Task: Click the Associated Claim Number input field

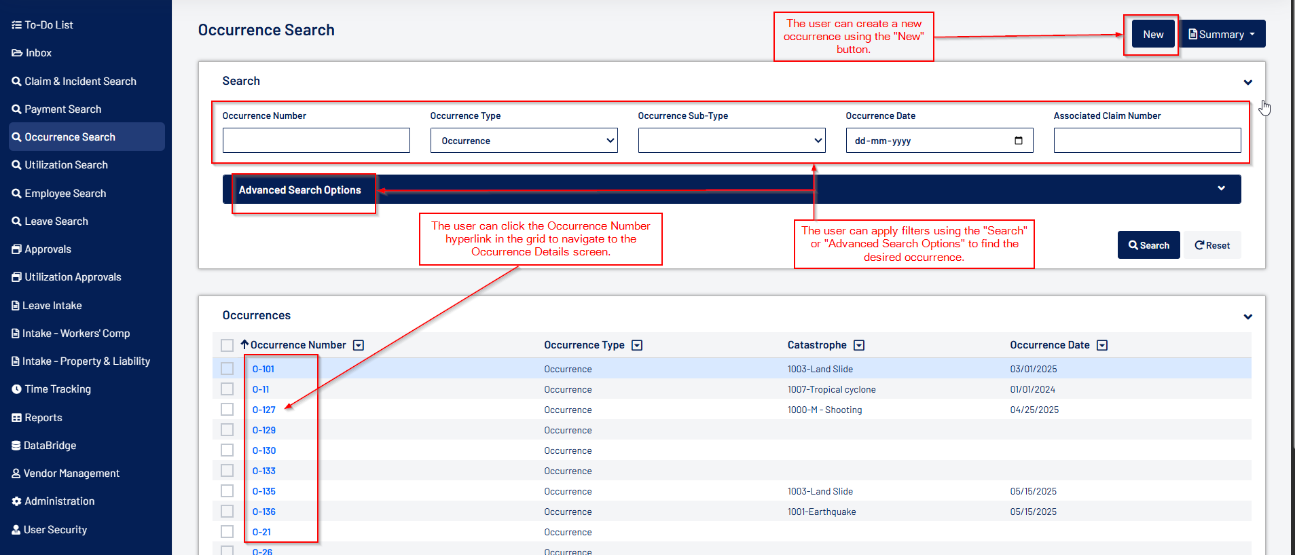Action: click(1147, 141)
